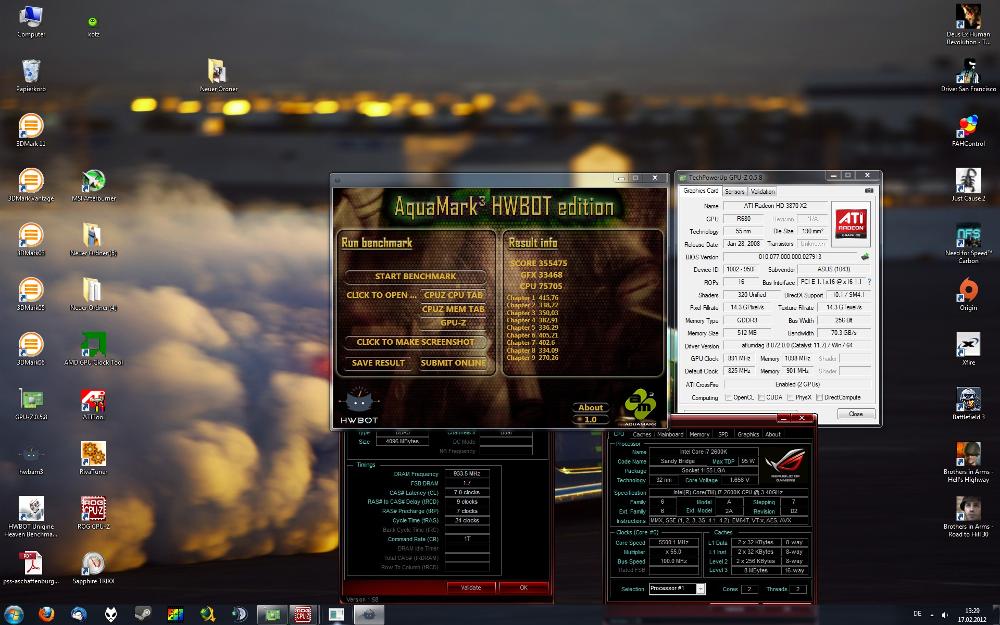
Task: Open the MSI Afterburner desktop shortcut
Action: tap(93, 185)
